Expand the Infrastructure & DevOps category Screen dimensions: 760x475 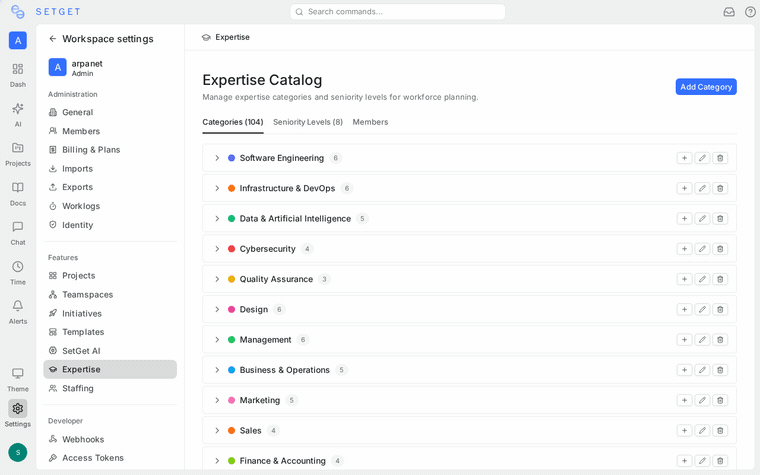pyautogui.click(x=217, y=188)
